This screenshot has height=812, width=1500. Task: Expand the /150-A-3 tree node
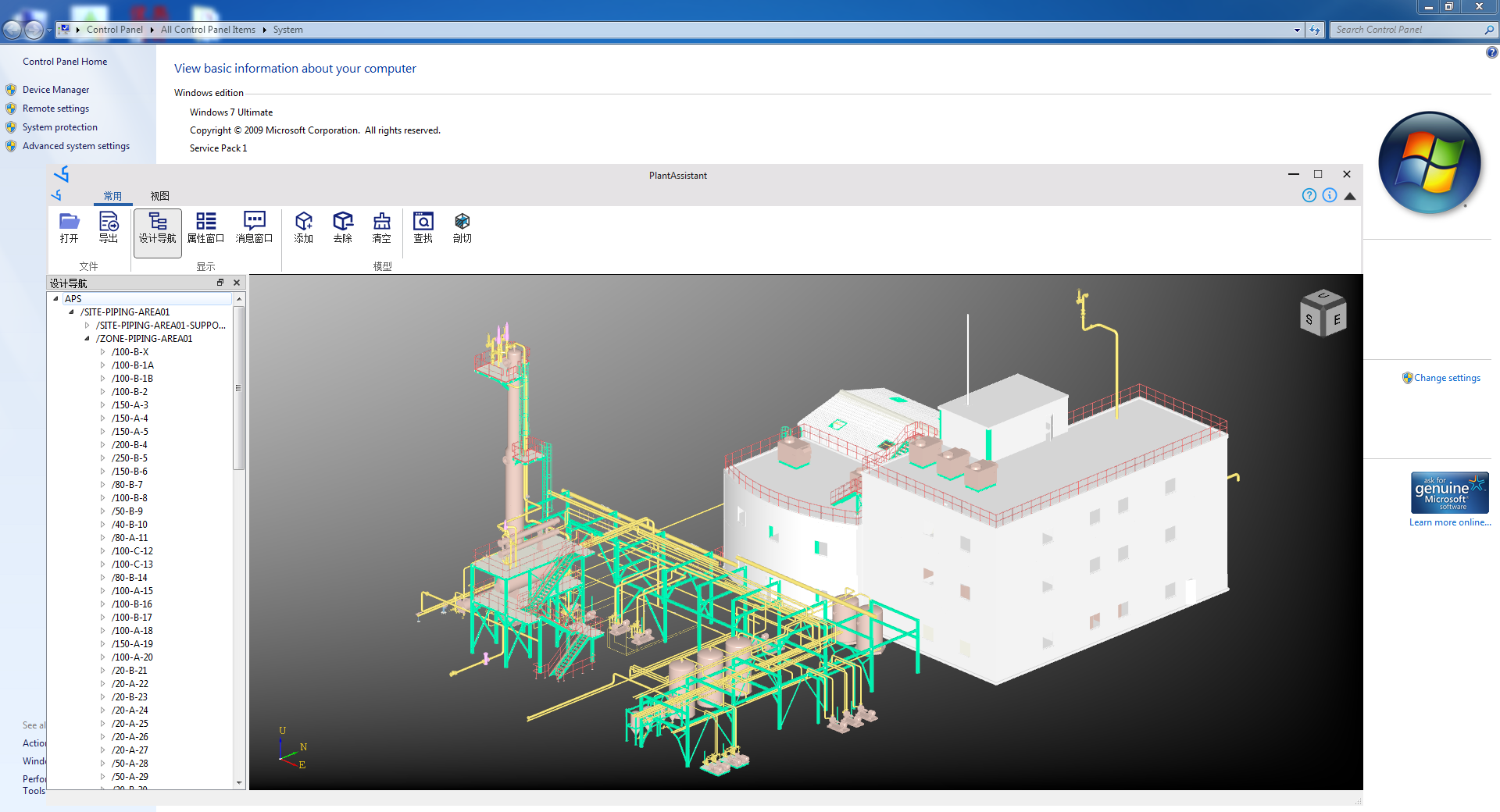tap(102, 405)
